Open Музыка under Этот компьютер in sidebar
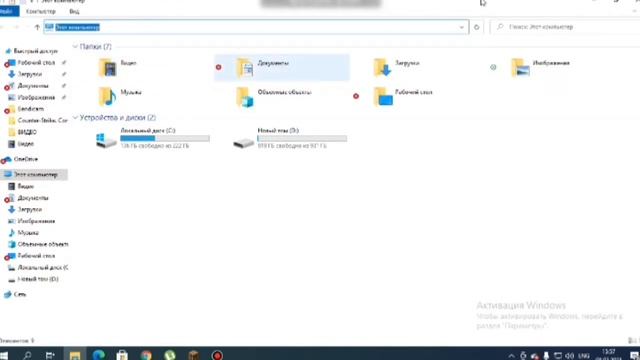640x360 pixels. click(28, 233)
